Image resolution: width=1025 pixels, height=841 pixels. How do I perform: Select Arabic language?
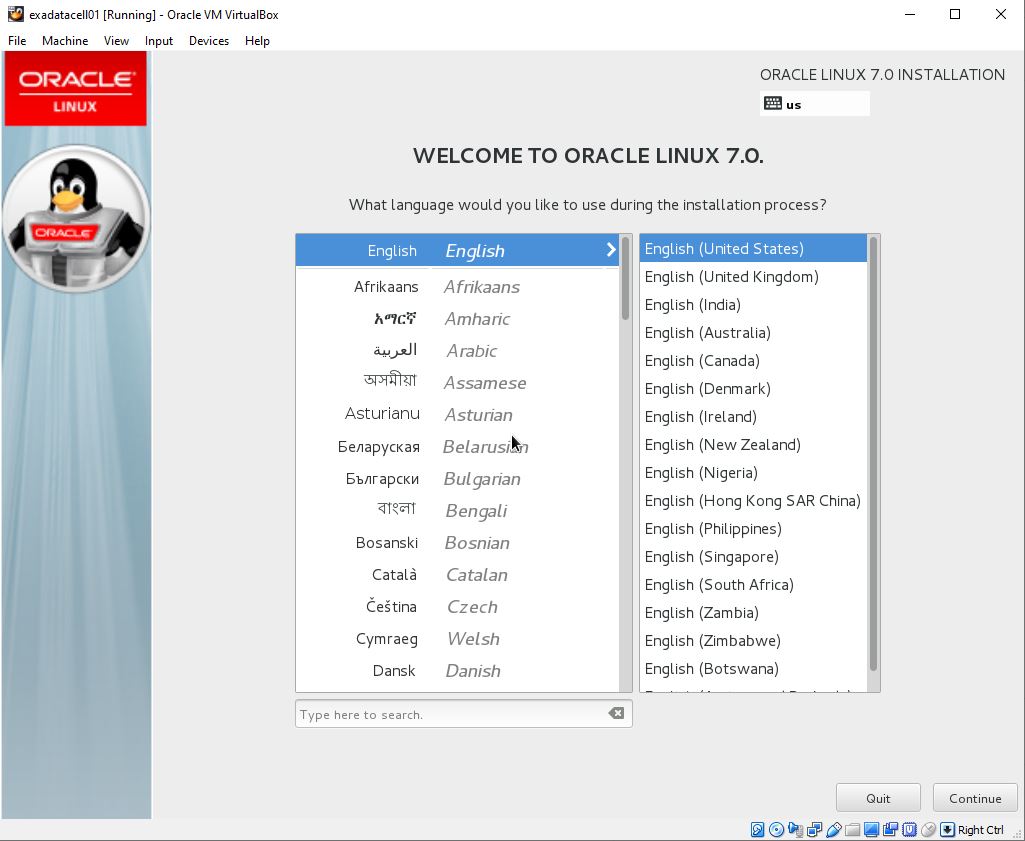pyautogui.click(x=457, y=350)
